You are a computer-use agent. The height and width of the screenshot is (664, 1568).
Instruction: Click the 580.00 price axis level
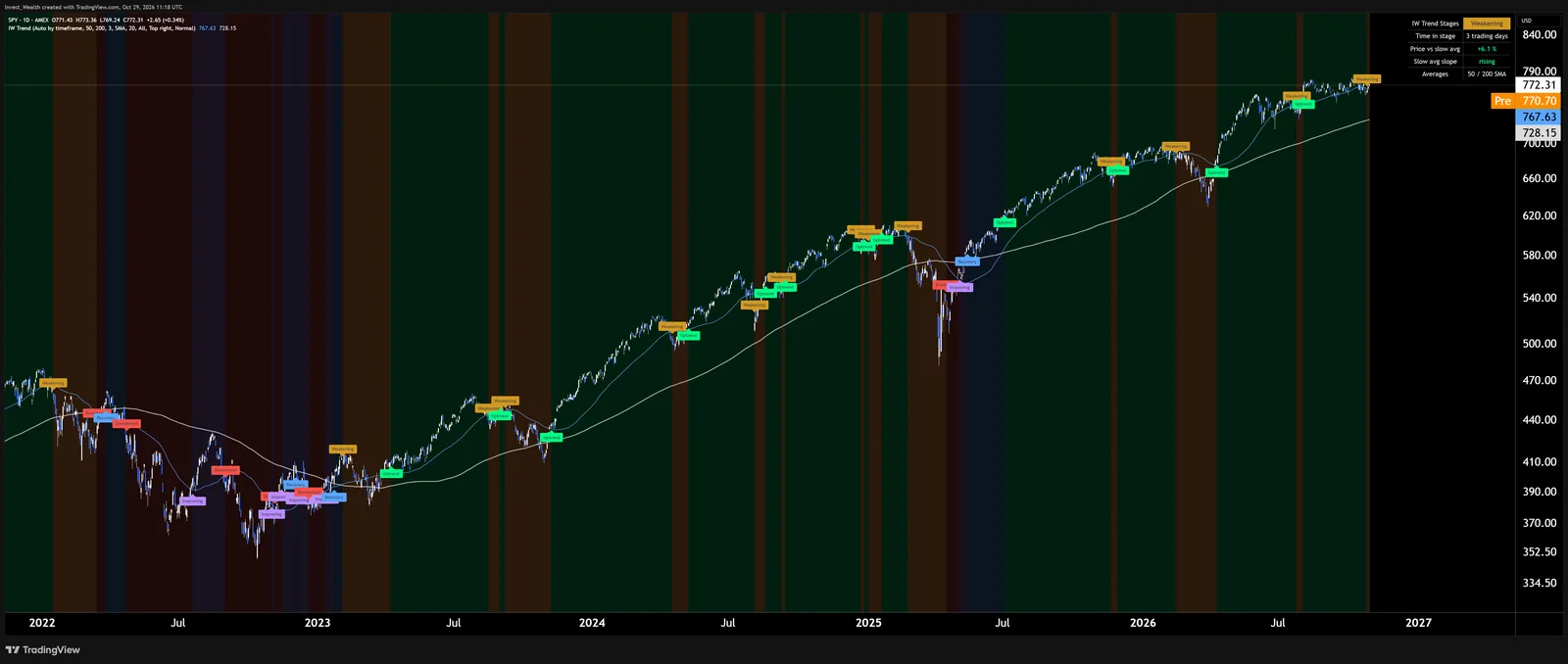pyautogui.click(x=1539, y=256)
